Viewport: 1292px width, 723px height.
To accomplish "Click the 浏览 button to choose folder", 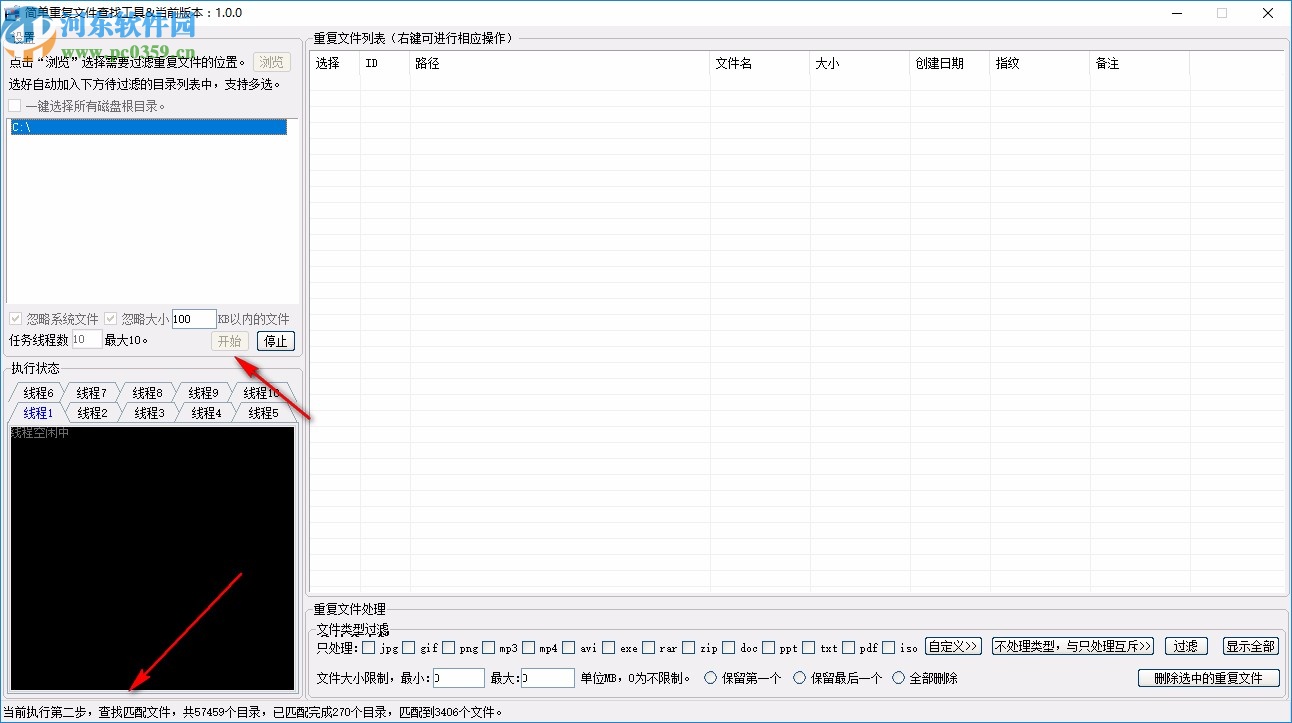I will click(271, 61).
